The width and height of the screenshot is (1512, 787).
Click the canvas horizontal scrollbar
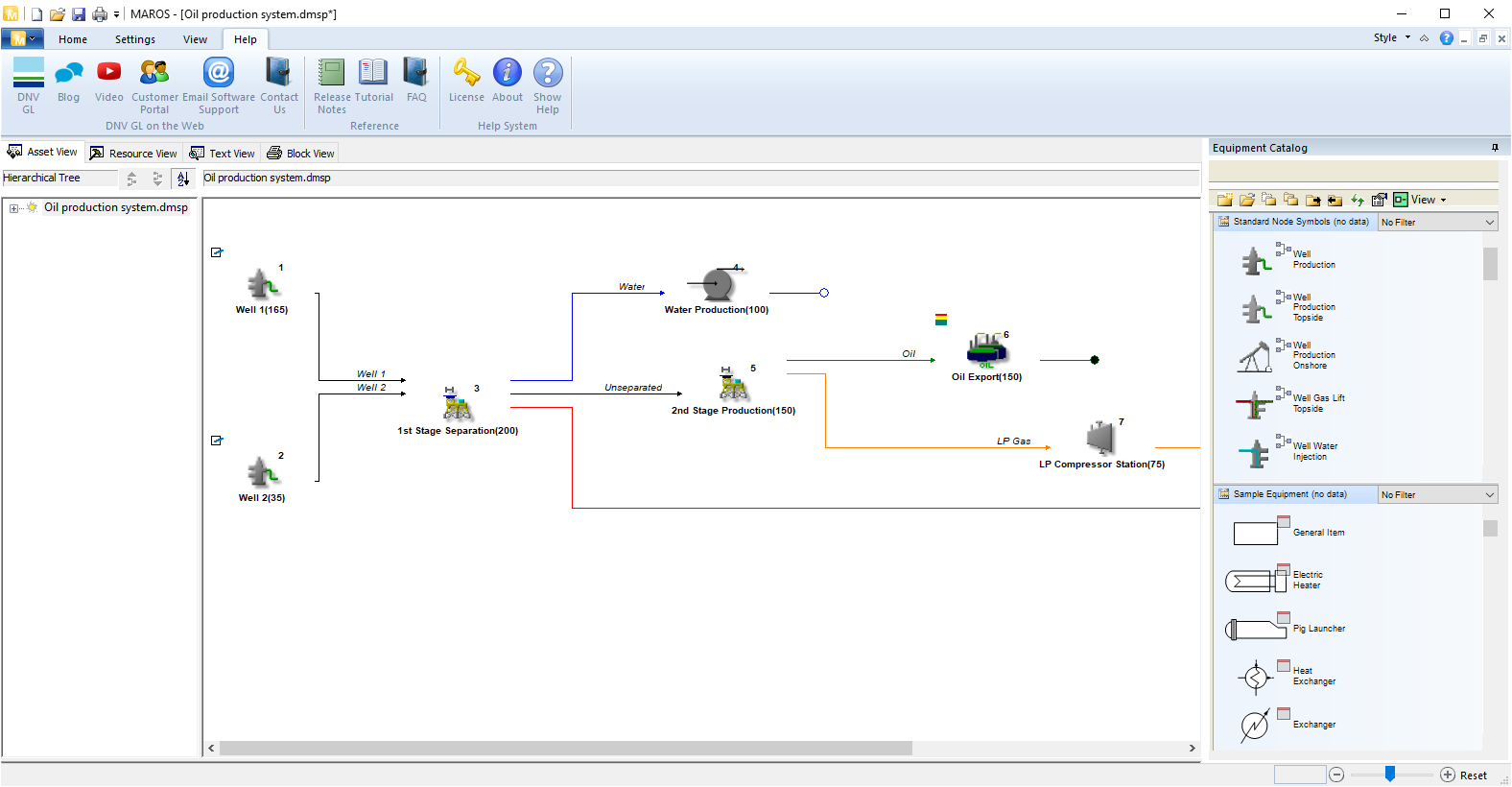pos(566,748)
